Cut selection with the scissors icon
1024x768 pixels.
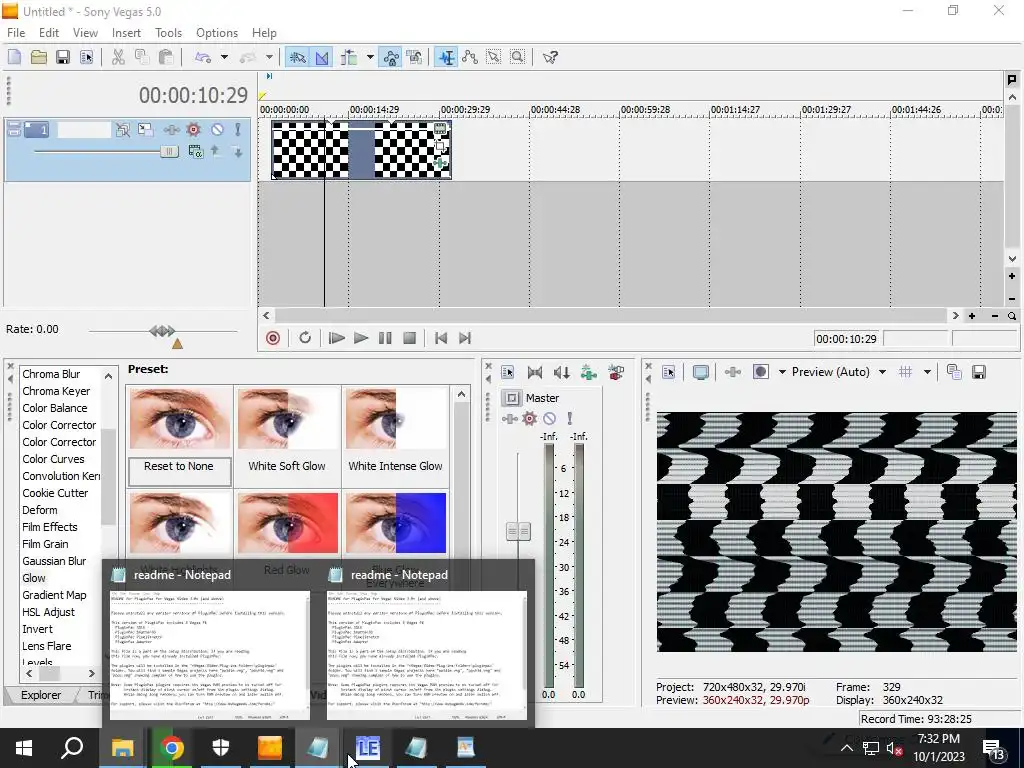(x=118, y=57)
